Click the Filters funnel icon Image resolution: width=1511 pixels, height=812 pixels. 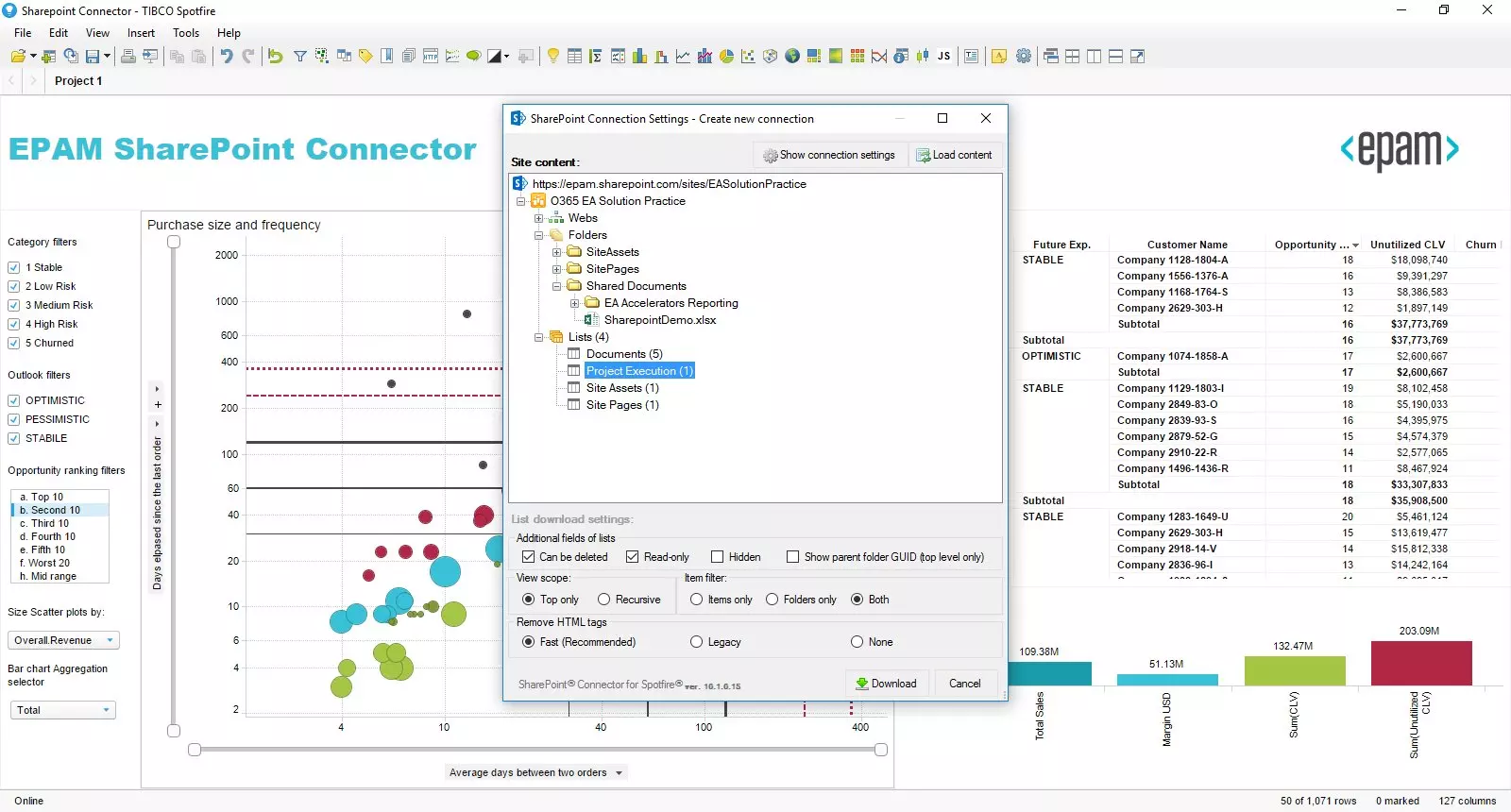pyautogui.click(x=299, y=56)
